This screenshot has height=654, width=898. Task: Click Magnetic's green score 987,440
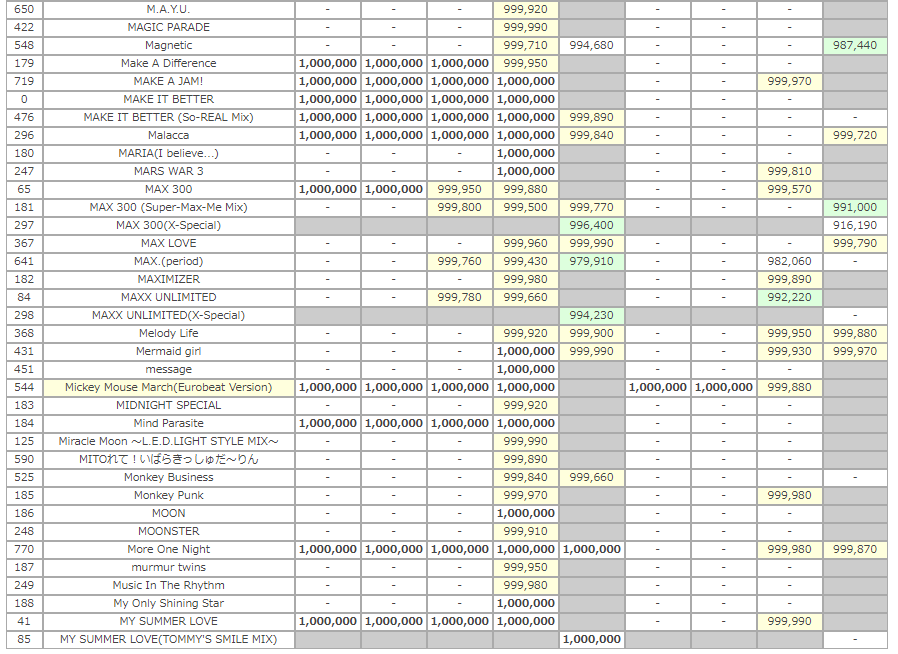tap(855, 45)
